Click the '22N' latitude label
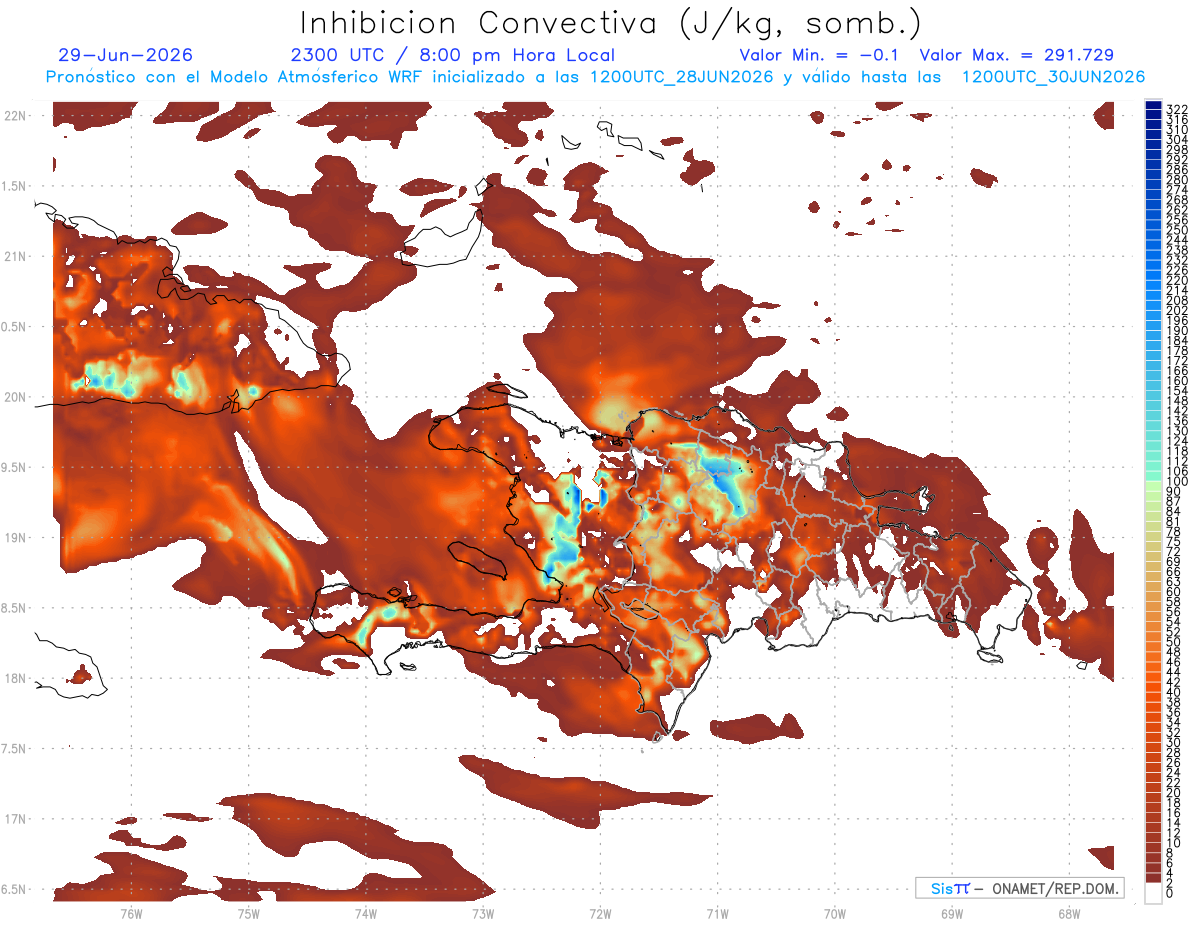The width and height of the screenshot is (1200, 927). click(x=16, y=116)
